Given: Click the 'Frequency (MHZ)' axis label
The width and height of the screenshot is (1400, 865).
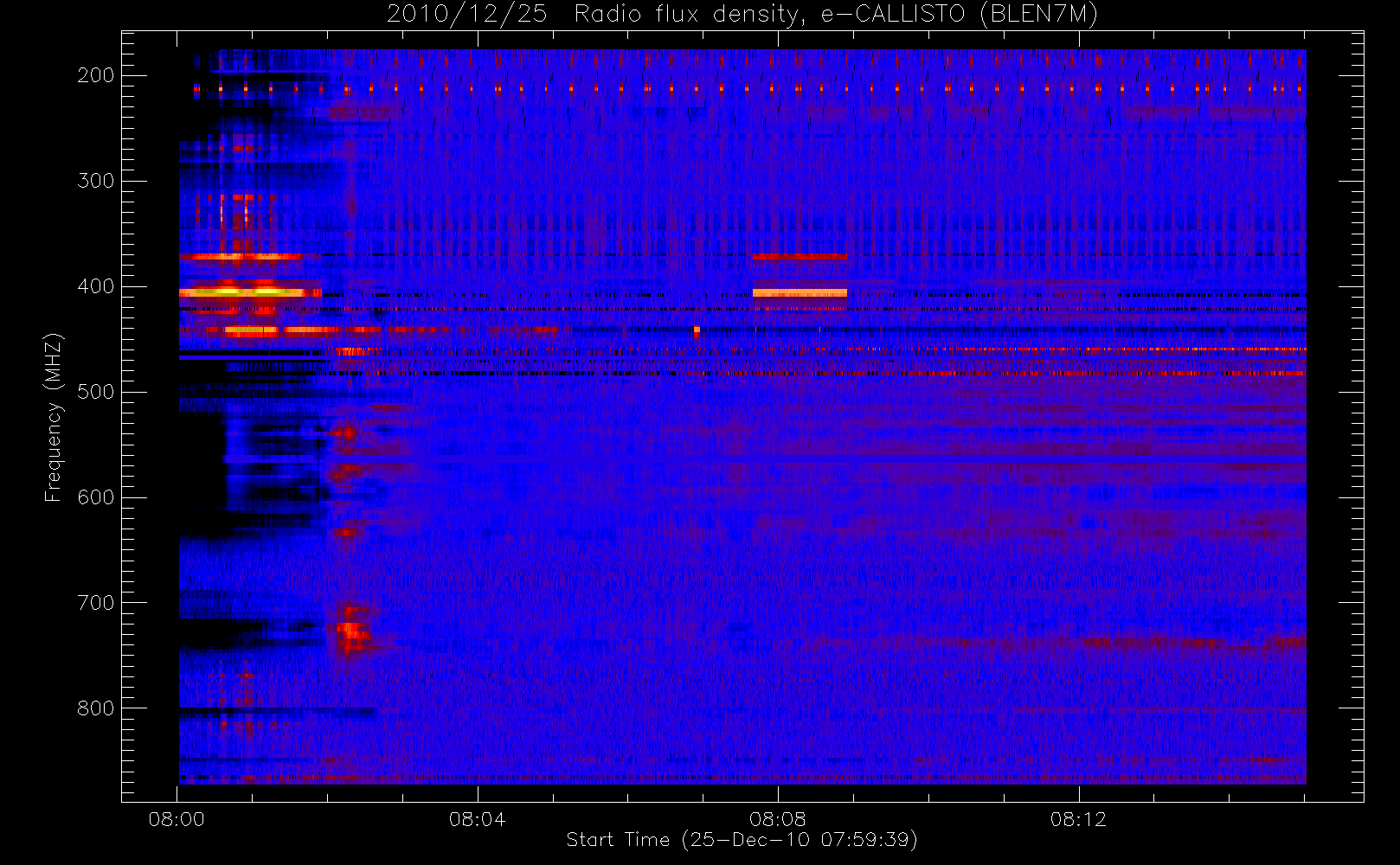Looking at the screenshot, I should click(54, 417).
